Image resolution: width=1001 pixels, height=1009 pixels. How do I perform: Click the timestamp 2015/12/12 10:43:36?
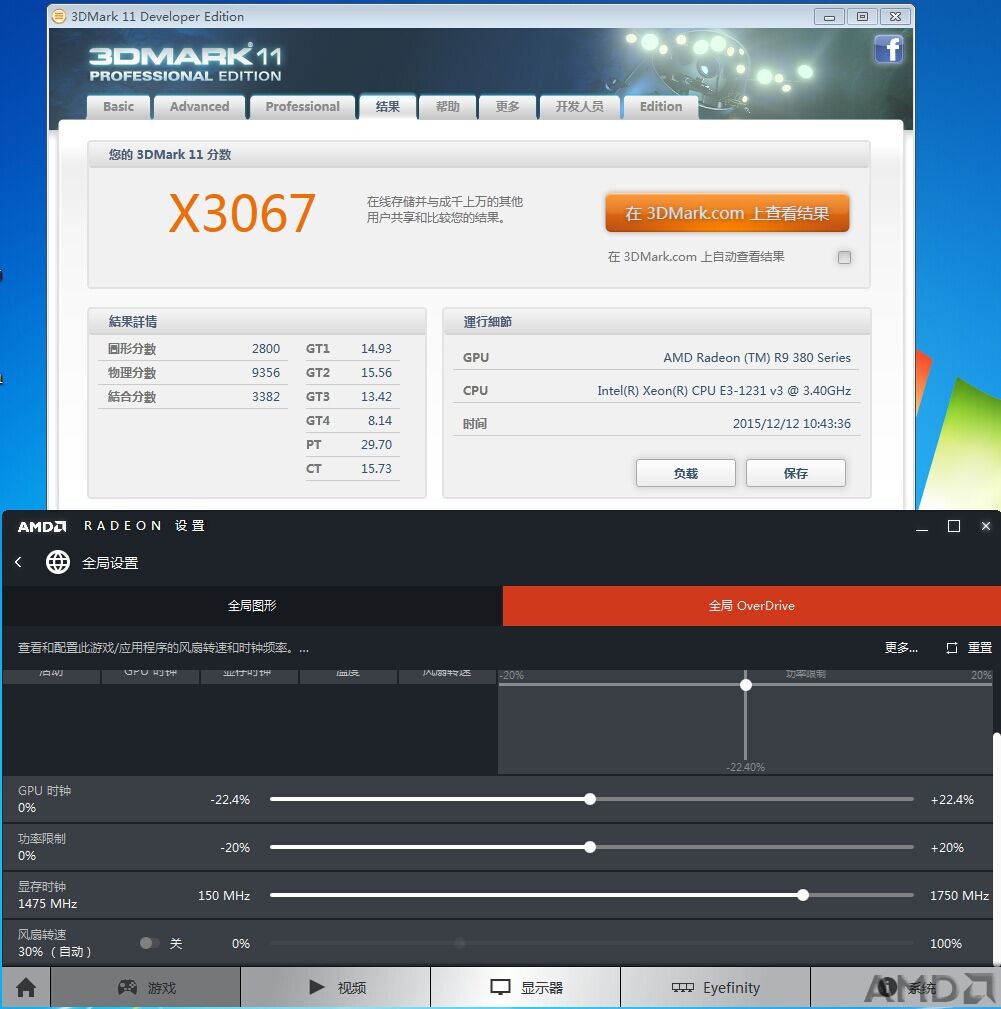[791, 423]
